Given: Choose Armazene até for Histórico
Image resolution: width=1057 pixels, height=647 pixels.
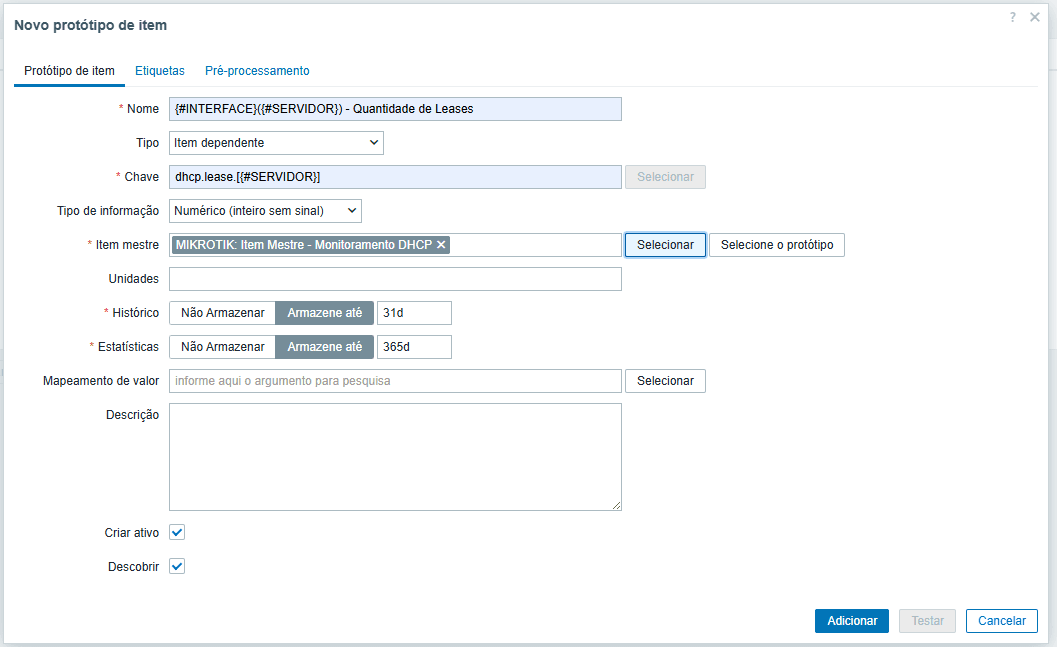Looking at the screenshot, I should (324, 313).
